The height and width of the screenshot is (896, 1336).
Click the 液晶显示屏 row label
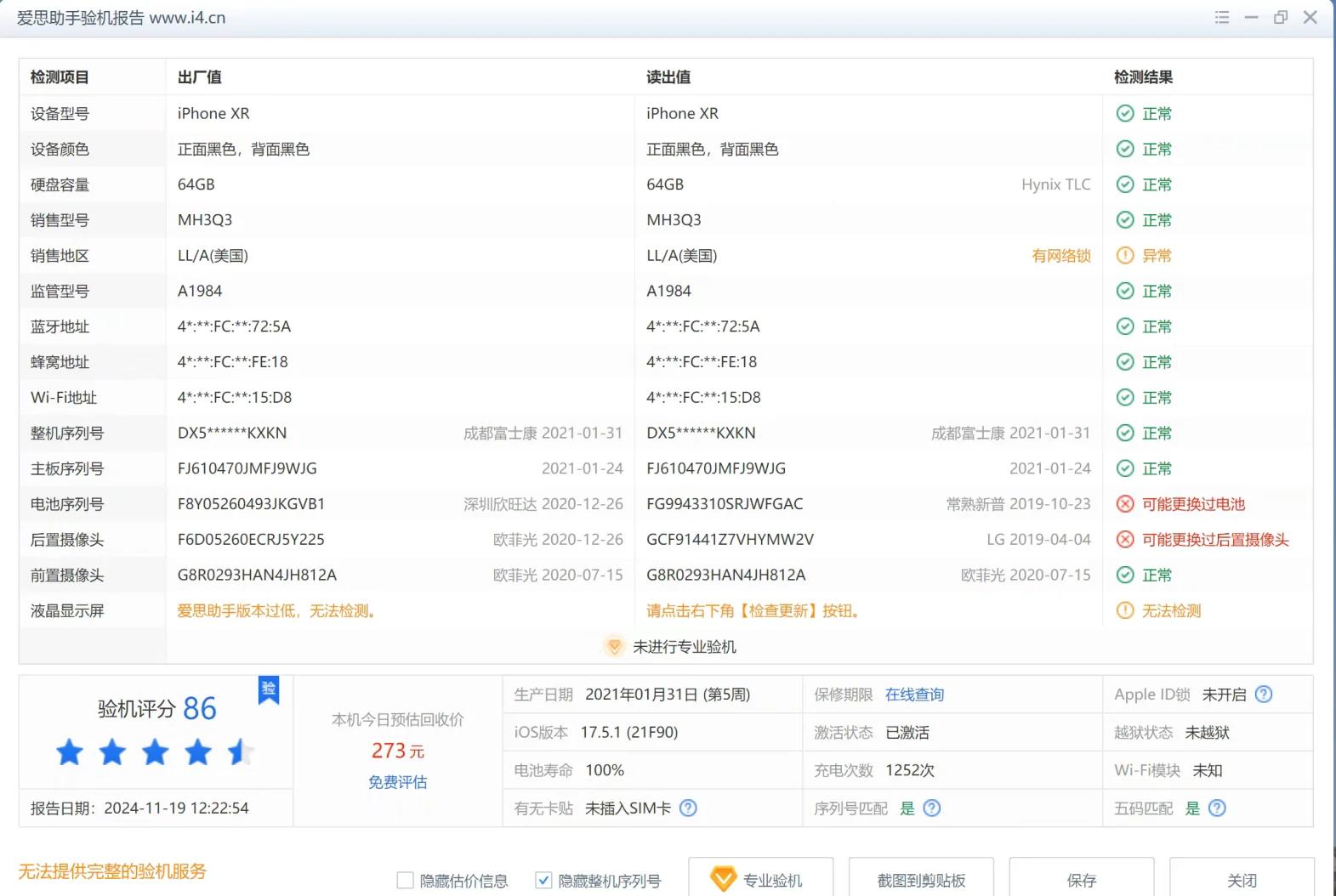pos(67,610)
